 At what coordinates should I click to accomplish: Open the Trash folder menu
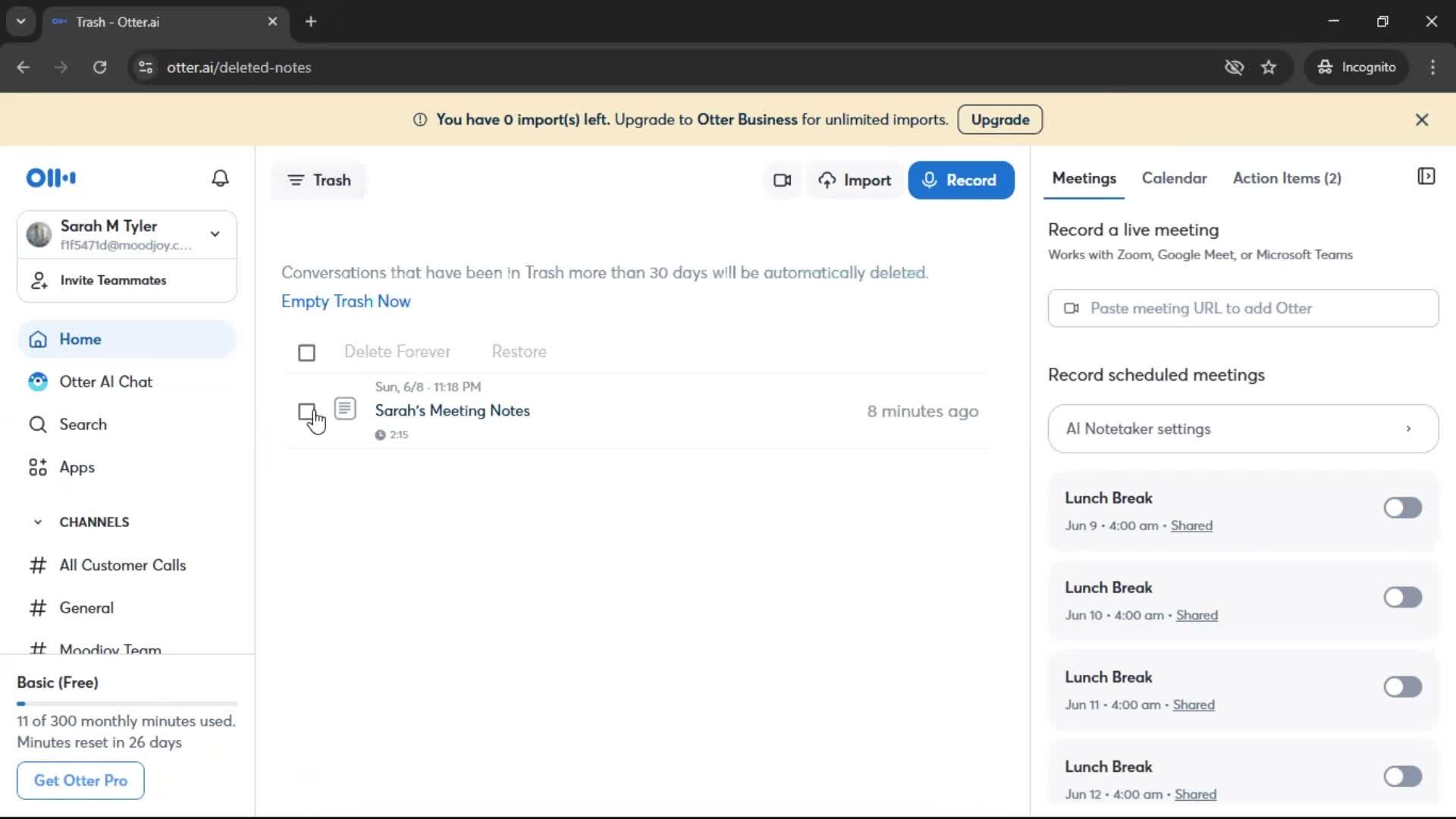[319, 180]
